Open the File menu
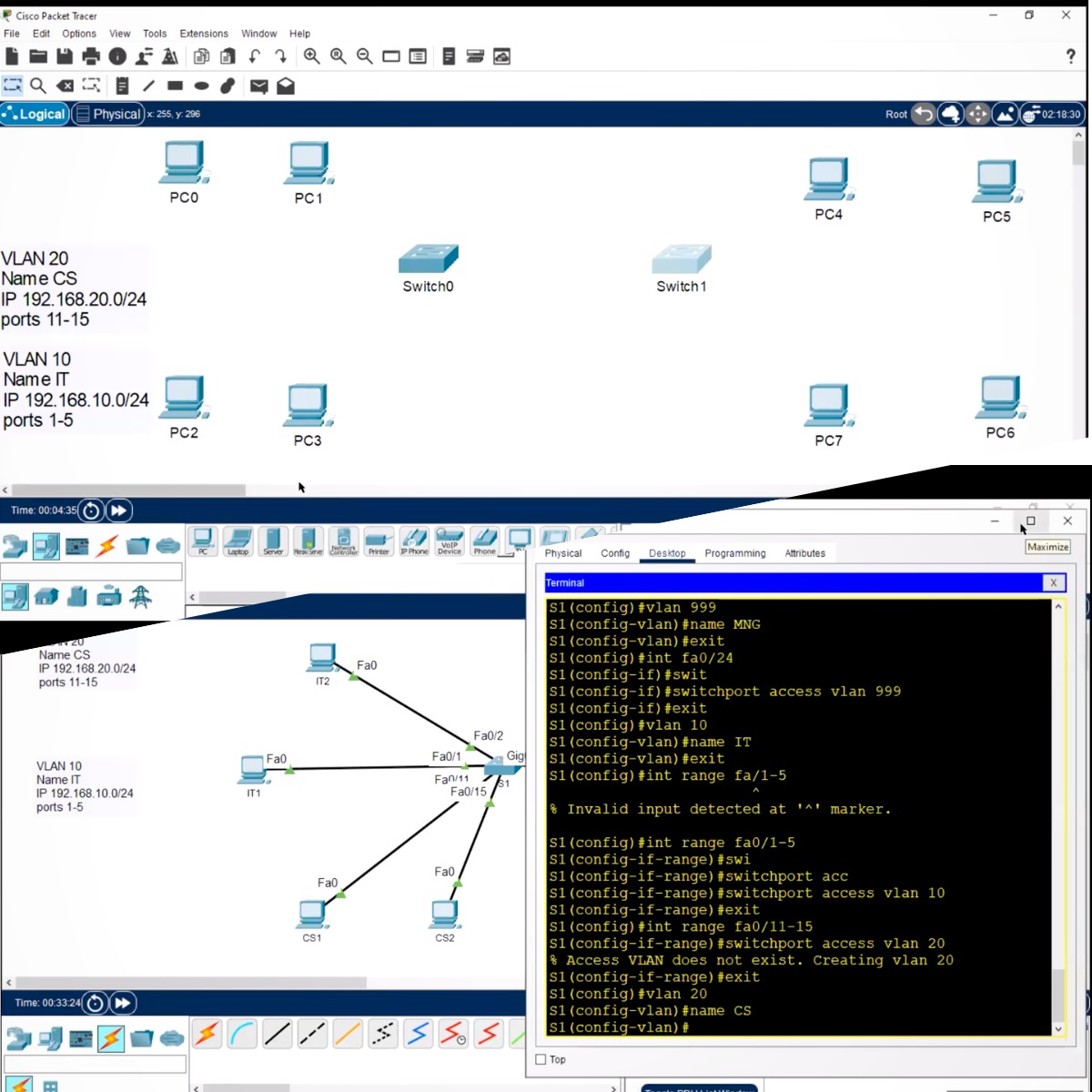Viewport: 1092px width, 1092px height. [12, 34]
